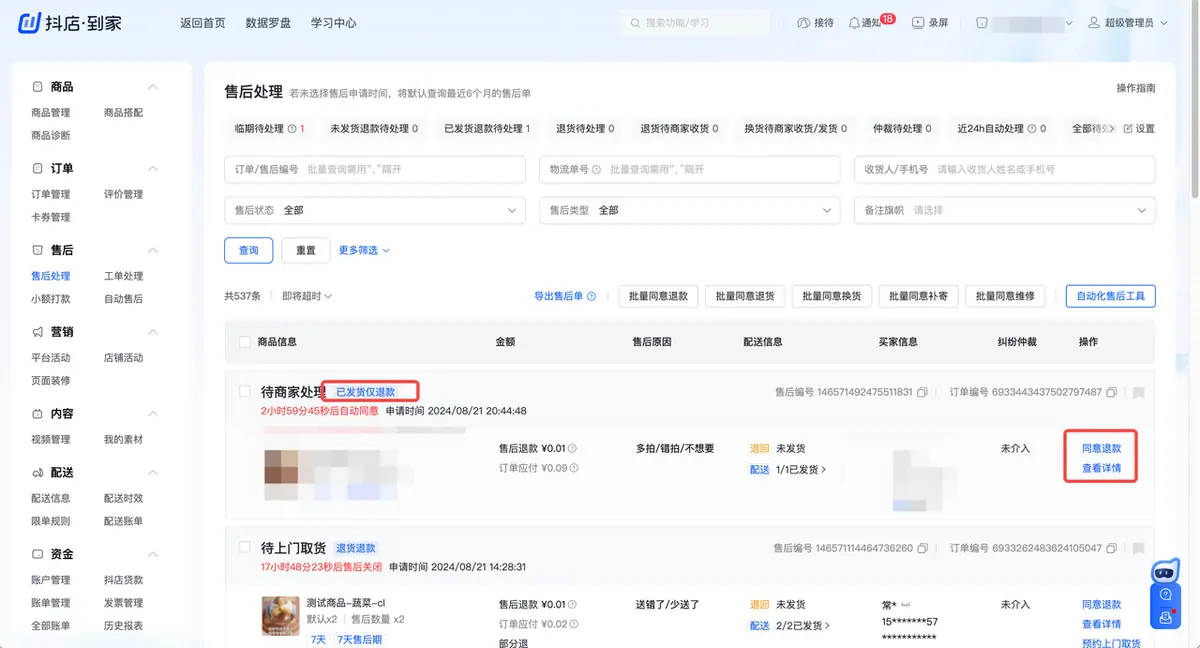Click the 售后 section icon in sidebar
The height and width of the screenshot is (648, 1200).
click(x=38, y=250)
